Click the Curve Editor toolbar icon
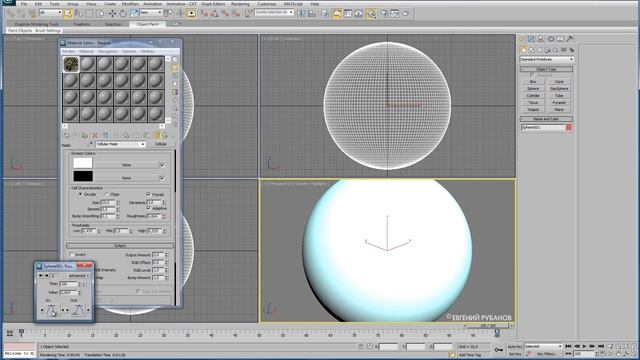The width and height of the screenshot is (640, 360). pos(348,13)
